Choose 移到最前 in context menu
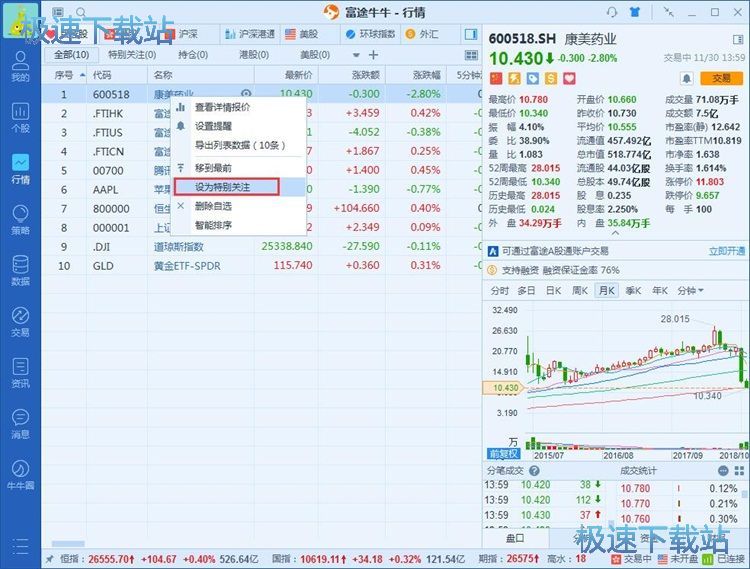Viewport: 750px width, 569px height. [238, 168]
